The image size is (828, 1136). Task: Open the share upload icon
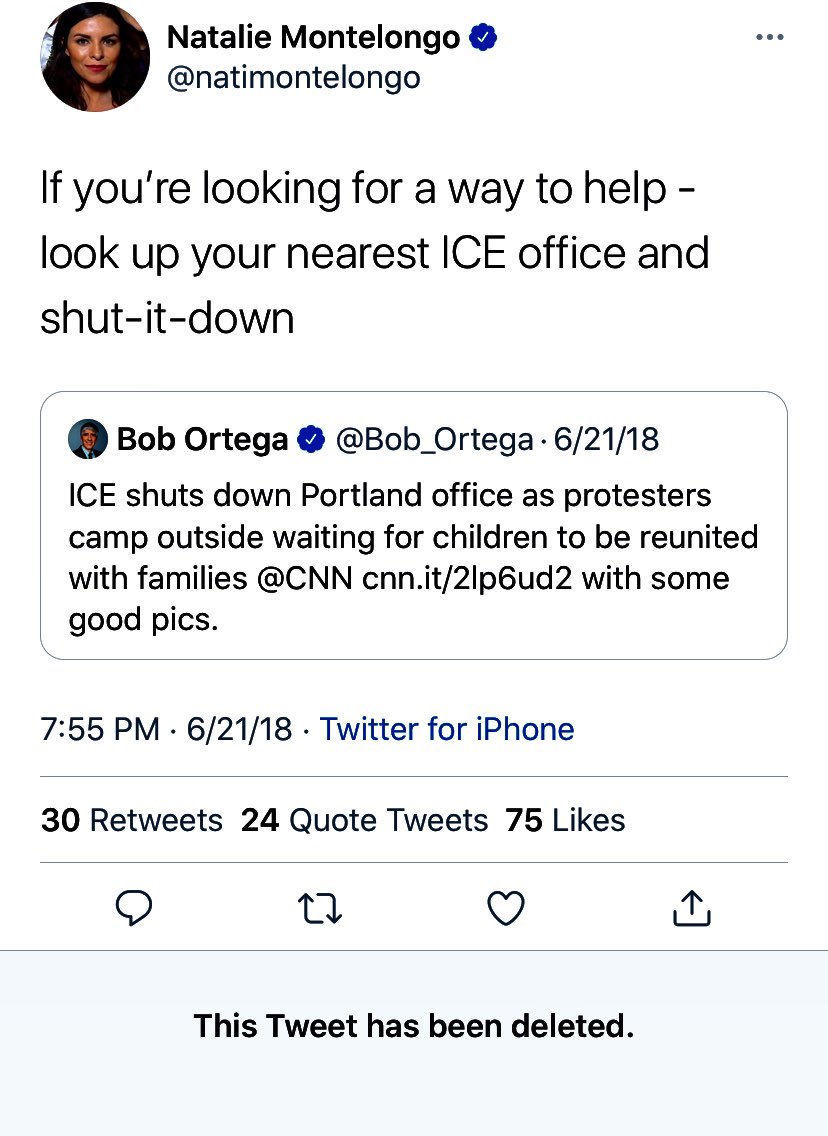tap(692, 907)
